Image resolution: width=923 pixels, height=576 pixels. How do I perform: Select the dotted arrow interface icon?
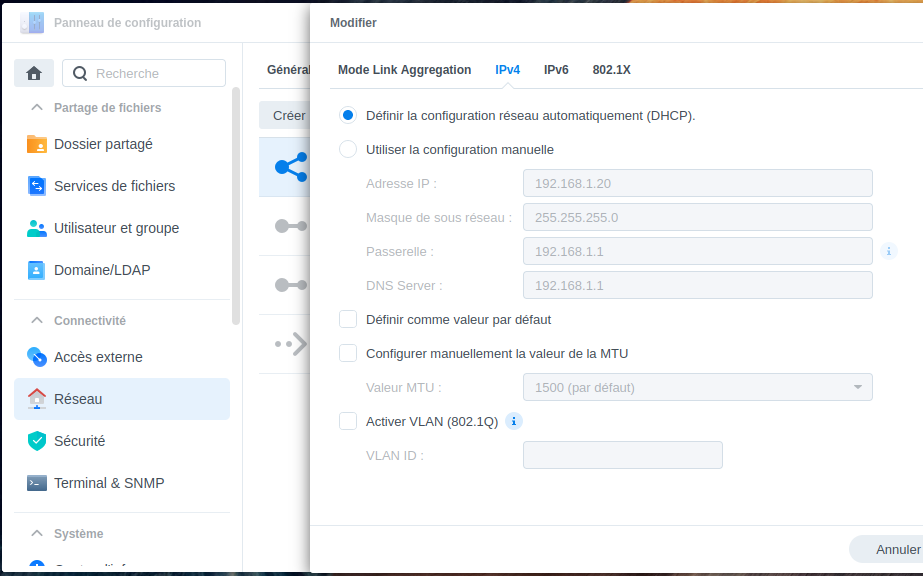coord(291,344)
